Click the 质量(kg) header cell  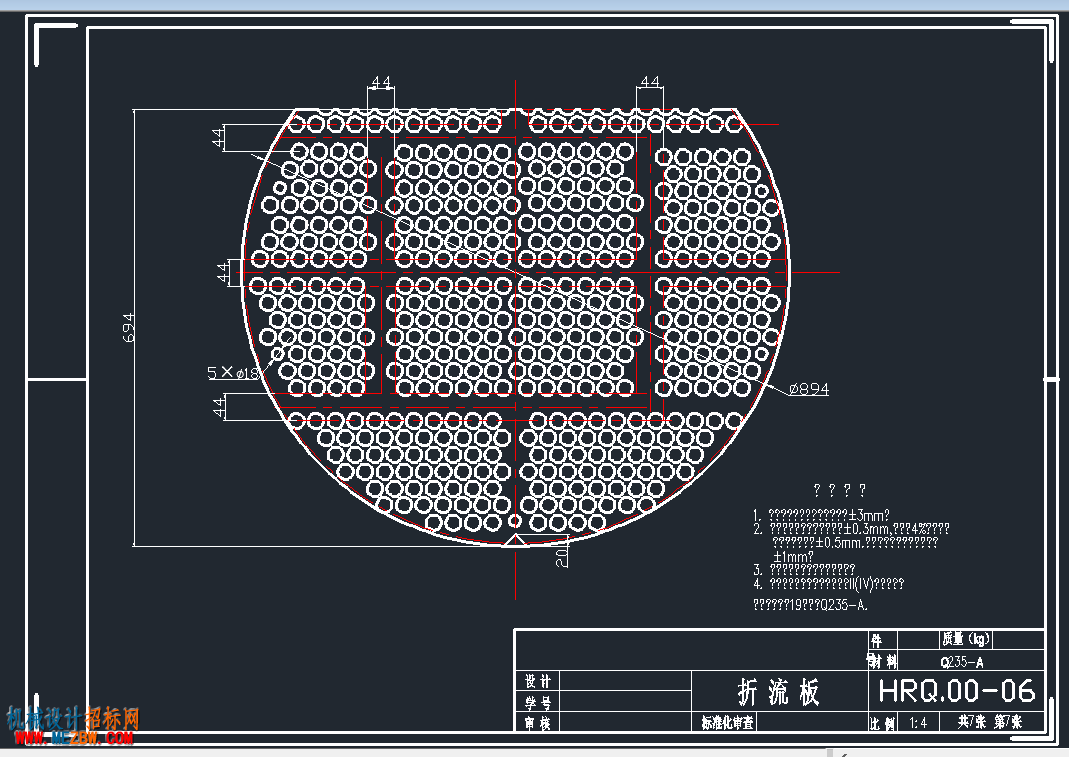[964, 639]
